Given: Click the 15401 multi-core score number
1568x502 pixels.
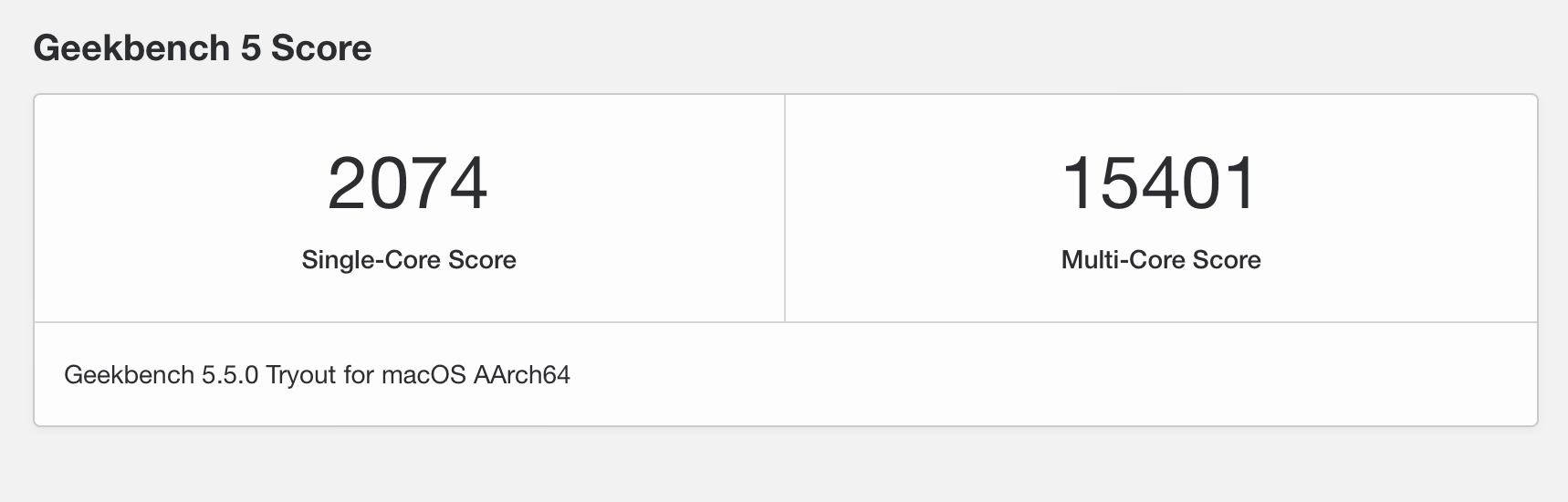Looking at the screenshot, I should click(x=1160, y=183).
